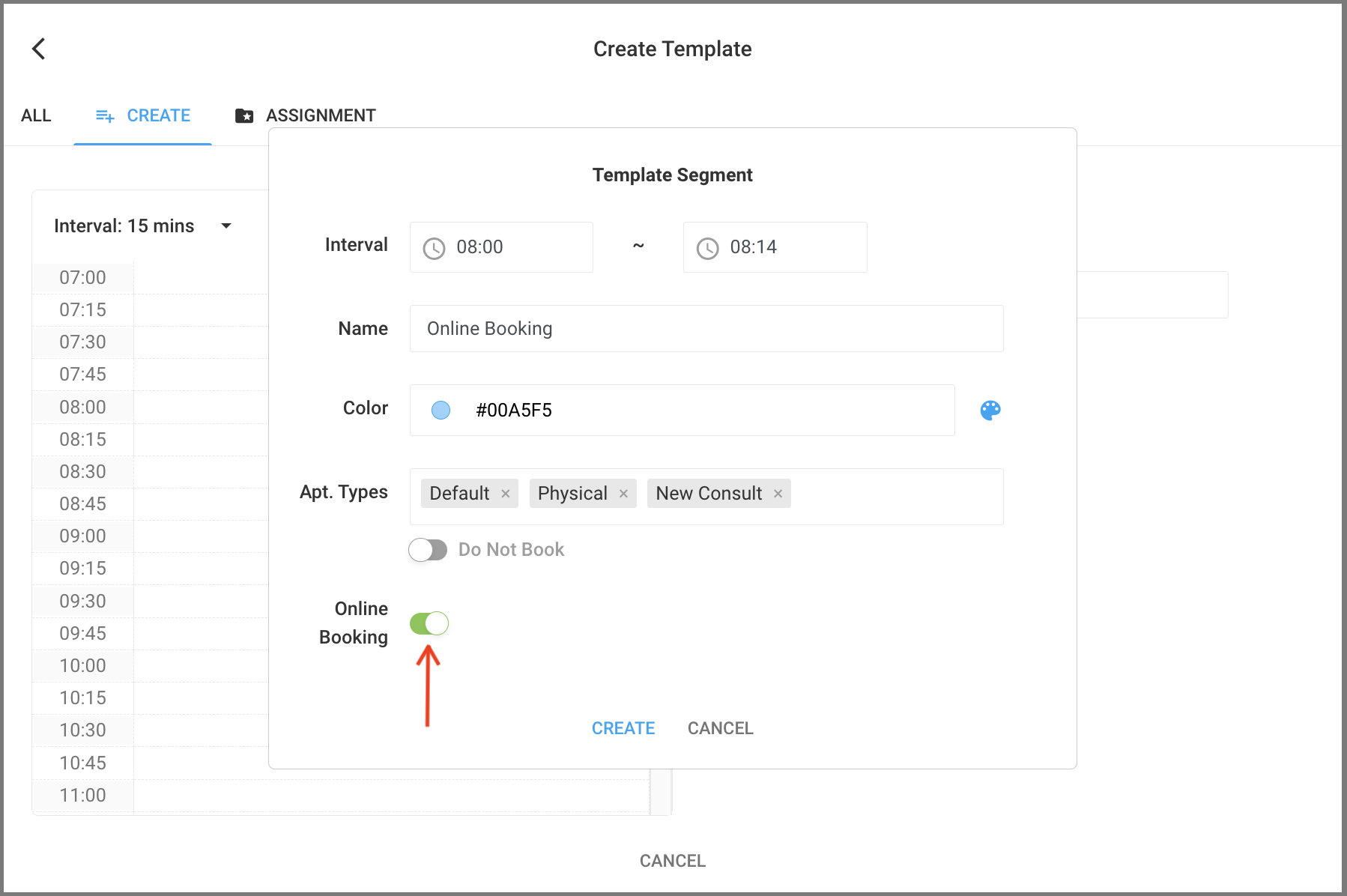Edit the start time 08:00 field
1347x896 pixels.
[501, 247]
